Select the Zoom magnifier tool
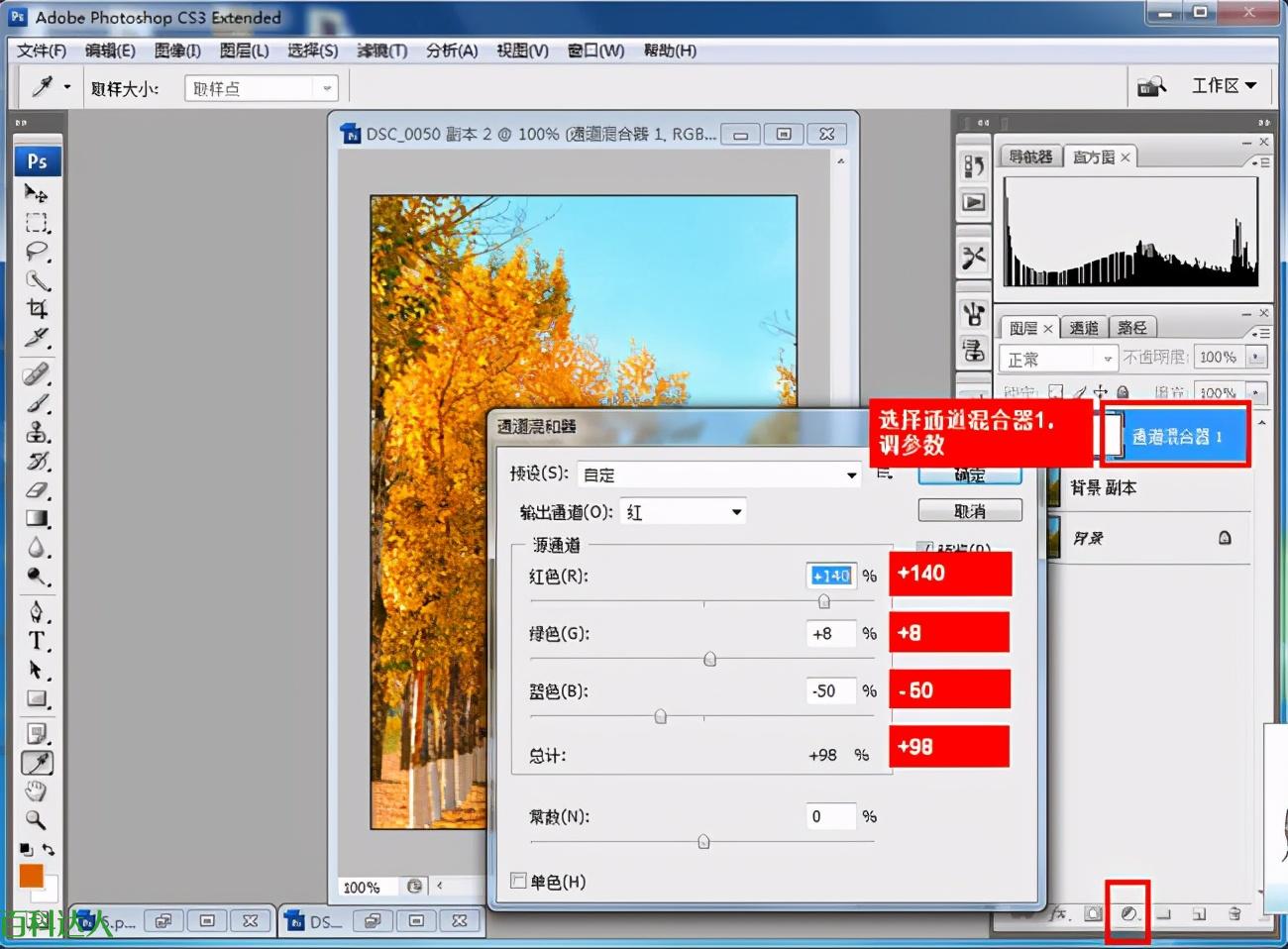This screenshot has width=1288, height=949. (37, 820)
